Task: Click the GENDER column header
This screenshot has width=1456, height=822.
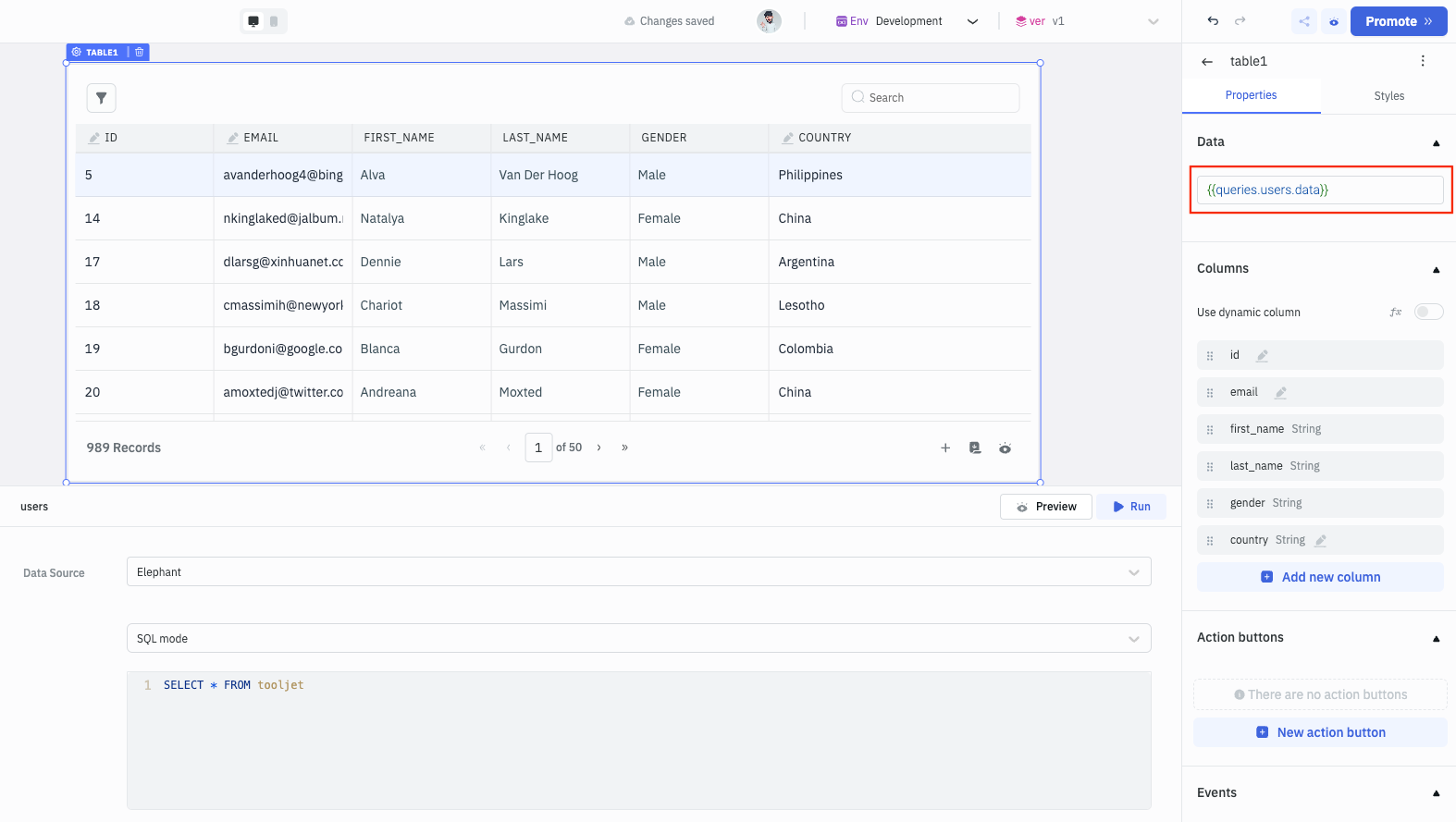Action: 699,138
